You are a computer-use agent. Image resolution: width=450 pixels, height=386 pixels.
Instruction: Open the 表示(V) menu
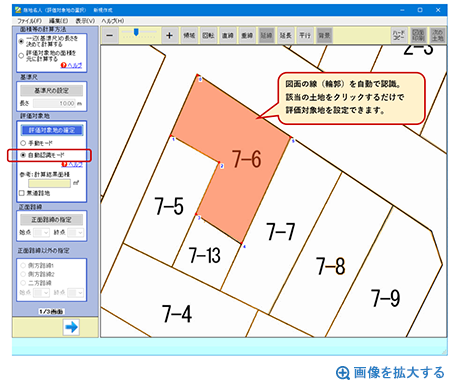point(85,21)
